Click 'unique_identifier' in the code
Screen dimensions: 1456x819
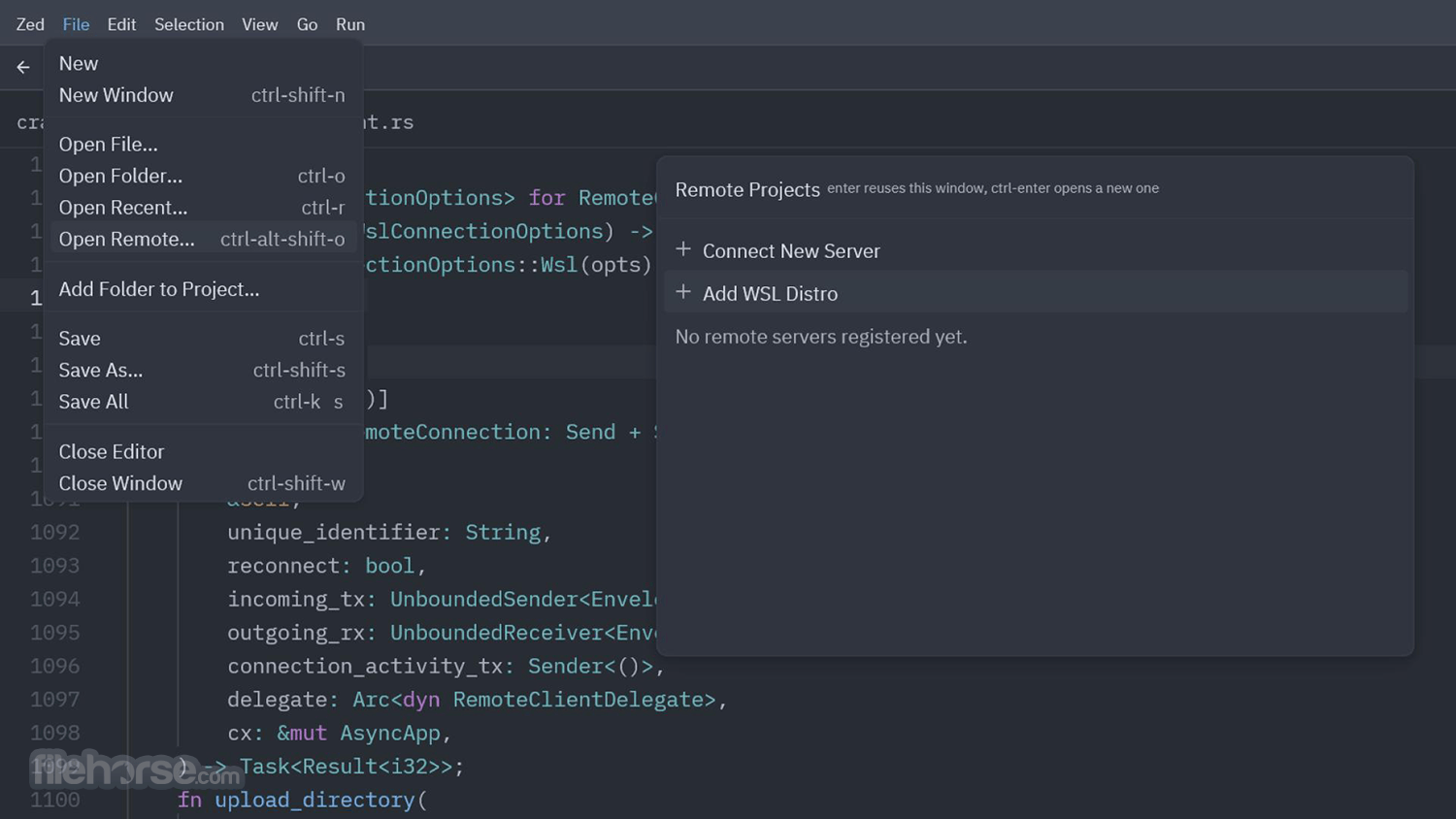(x=334, y=532)
